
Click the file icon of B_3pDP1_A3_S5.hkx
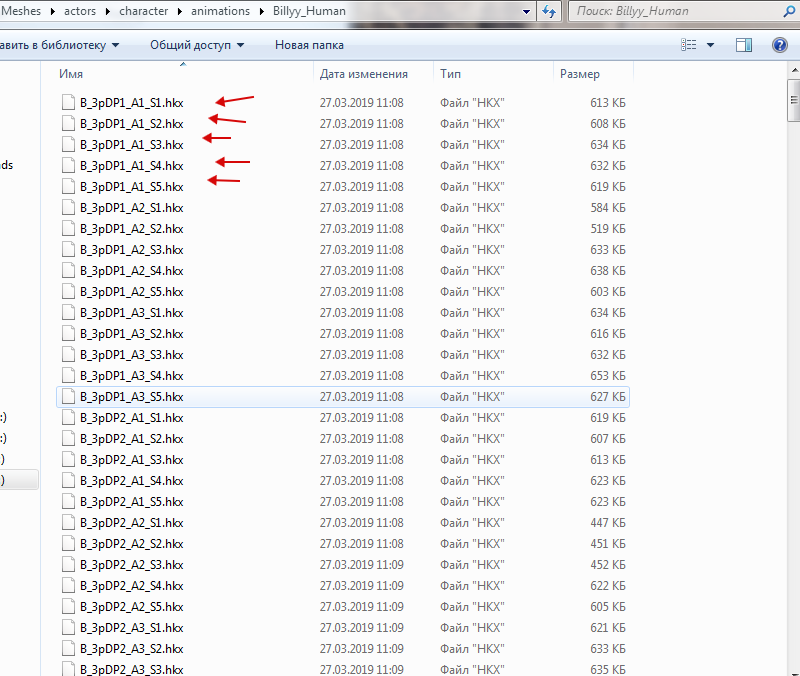click(x=68, y=397)
